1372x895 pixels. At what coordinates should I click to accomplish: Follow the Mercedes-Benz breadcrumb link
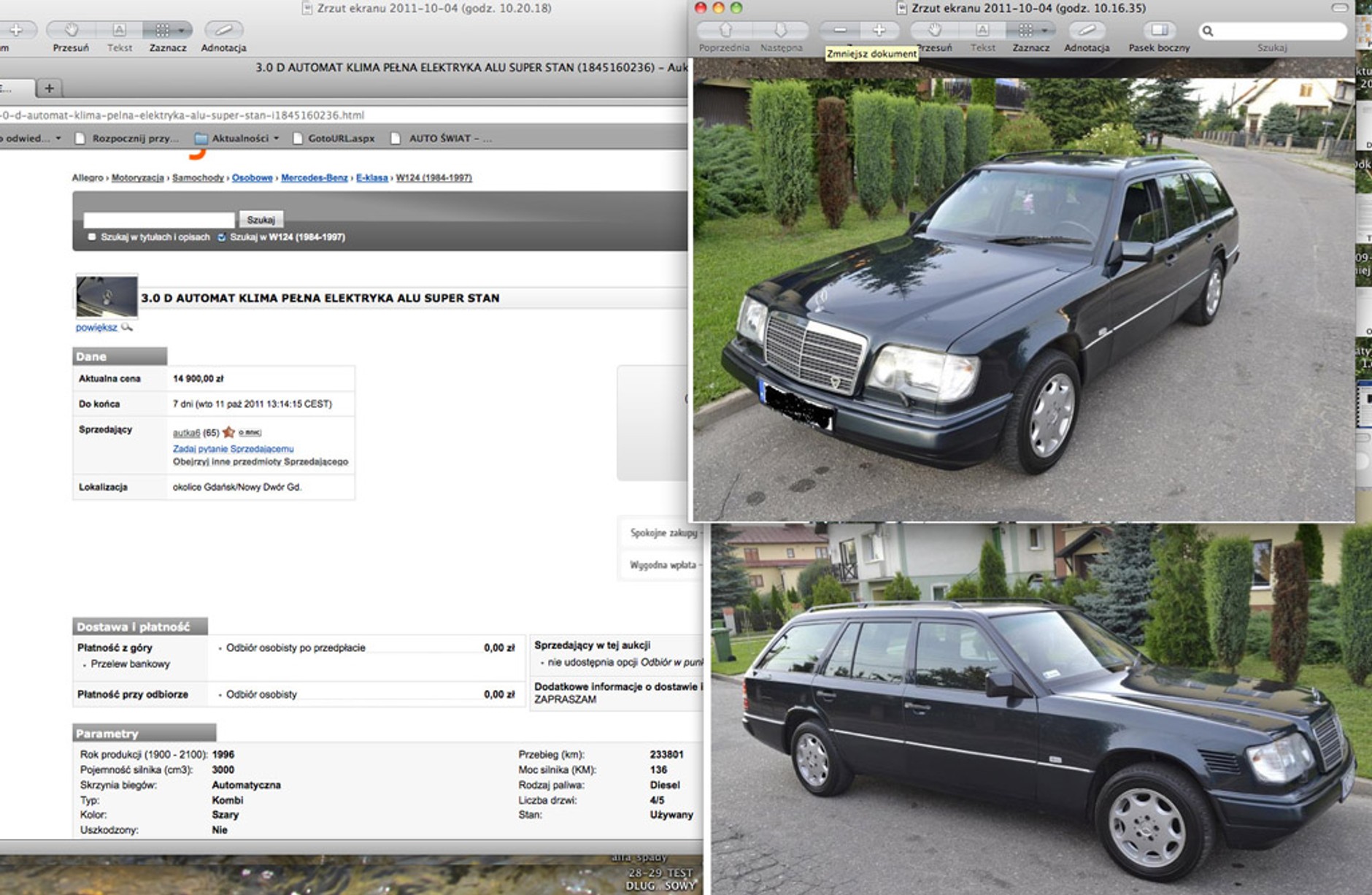click(x=314, y=177)
